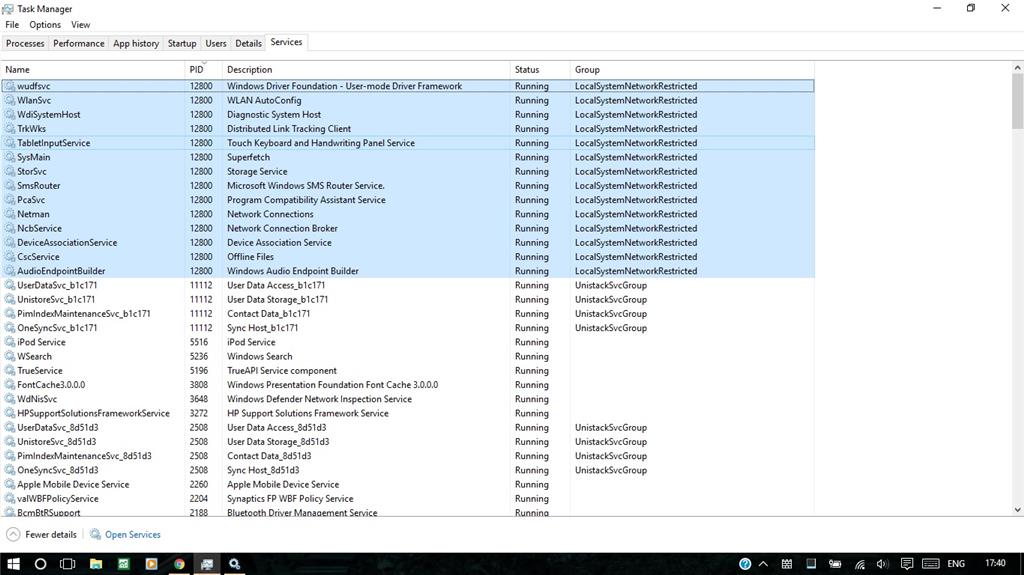Click the touch keyboard tray icon
This screenshot has height=575, width=1024.
[931, 564]
